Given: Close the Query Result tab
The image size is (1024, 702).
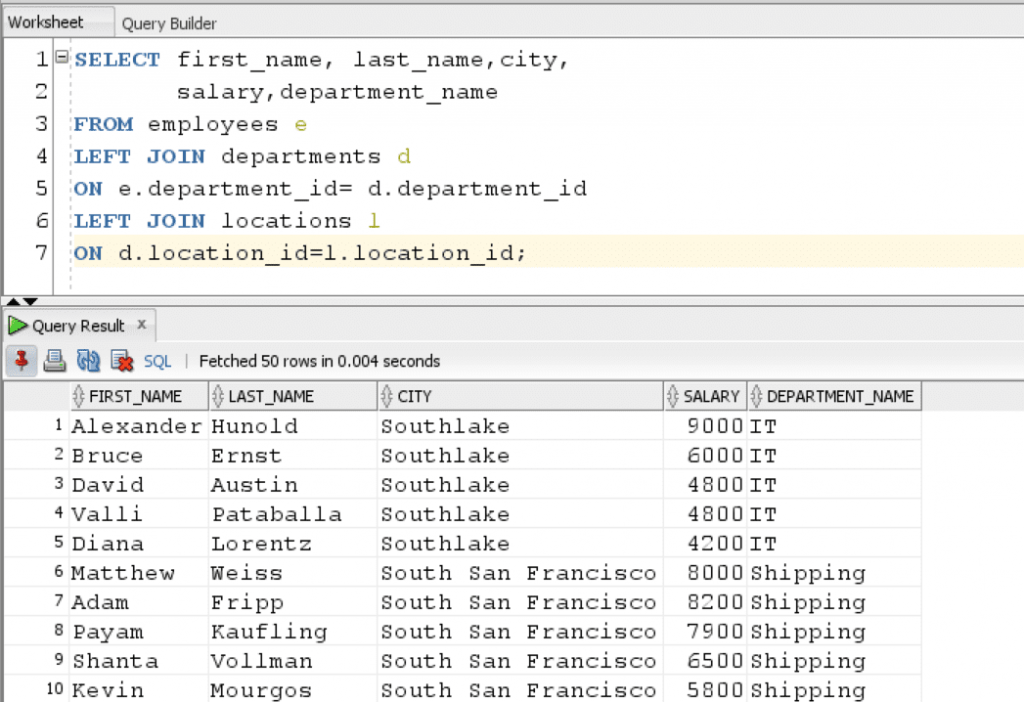Looking at the screenshot, I should (141, 325).
